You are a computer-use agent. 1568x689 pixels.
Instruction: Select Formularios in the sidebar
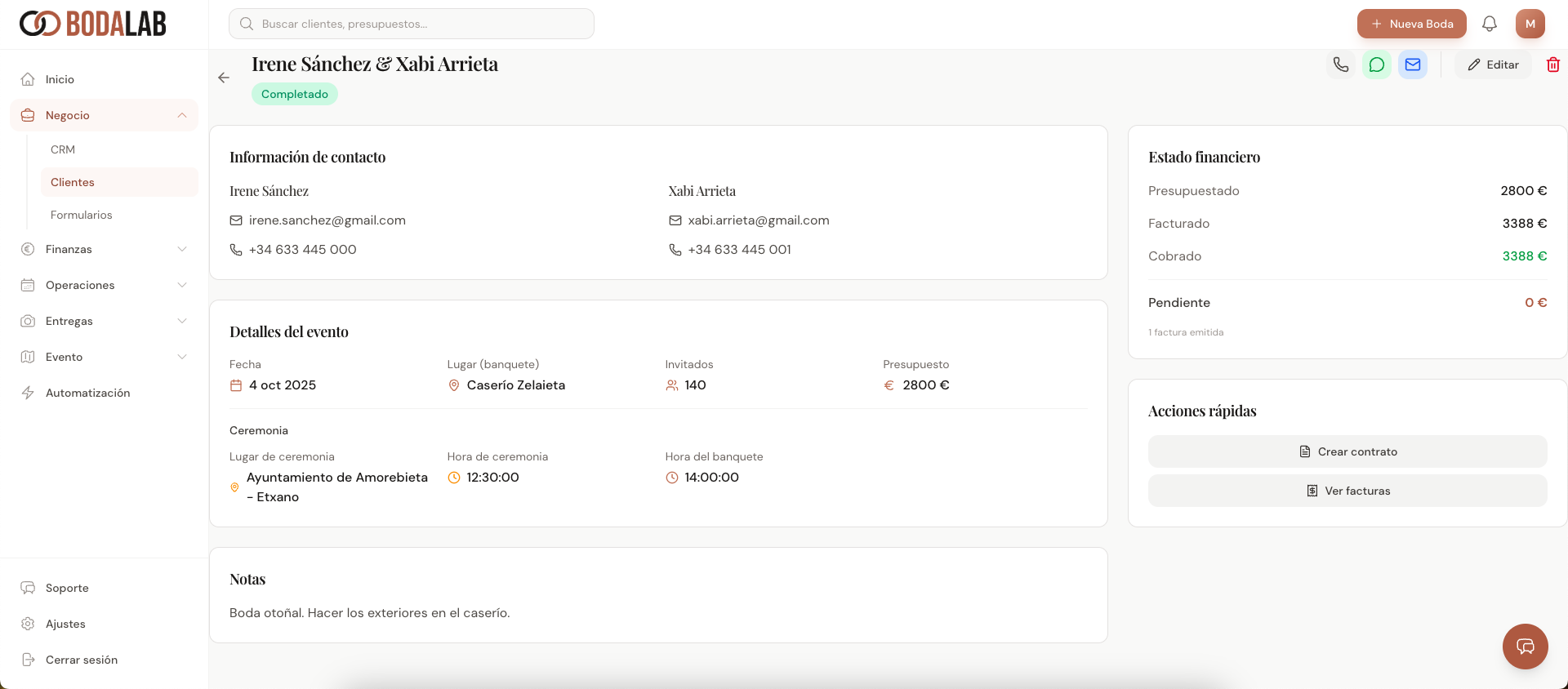tap(82, 215)
